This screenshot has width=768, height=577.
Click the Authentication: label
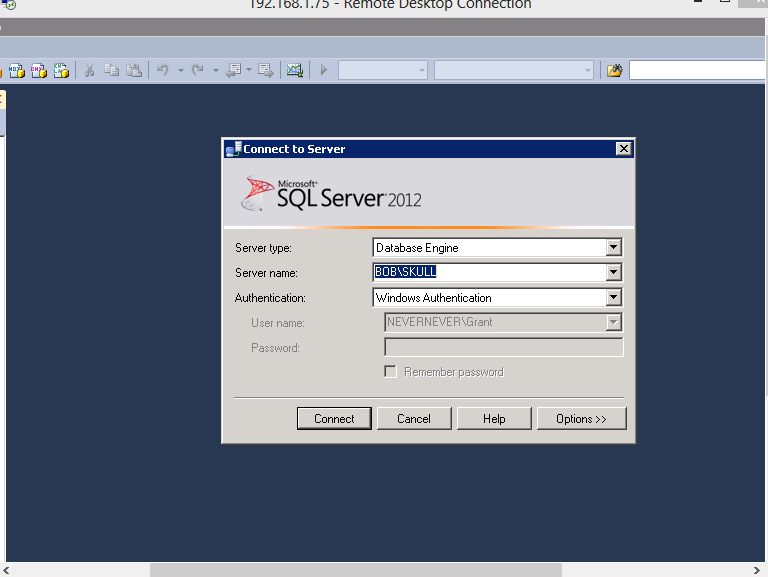(x=270, y=298)
